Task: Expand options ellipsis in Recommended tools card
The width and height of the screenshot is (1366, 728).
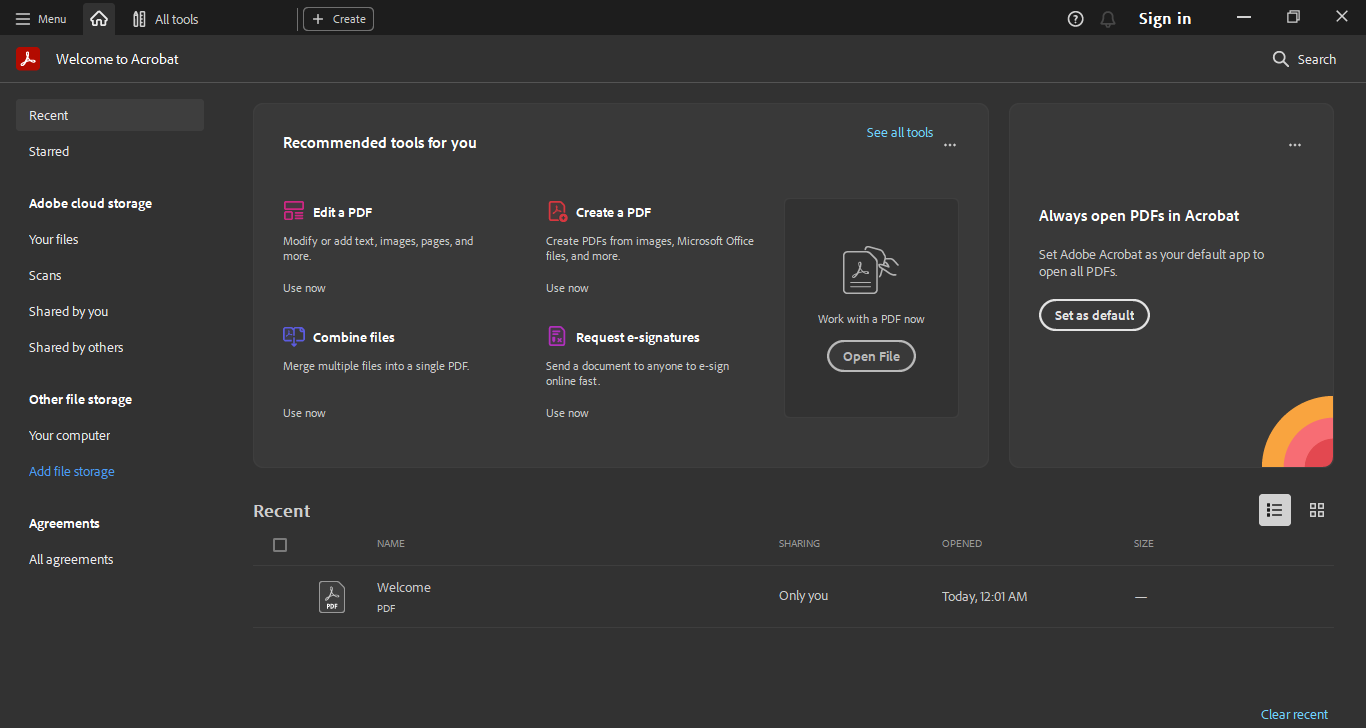Action: [949, 145]
